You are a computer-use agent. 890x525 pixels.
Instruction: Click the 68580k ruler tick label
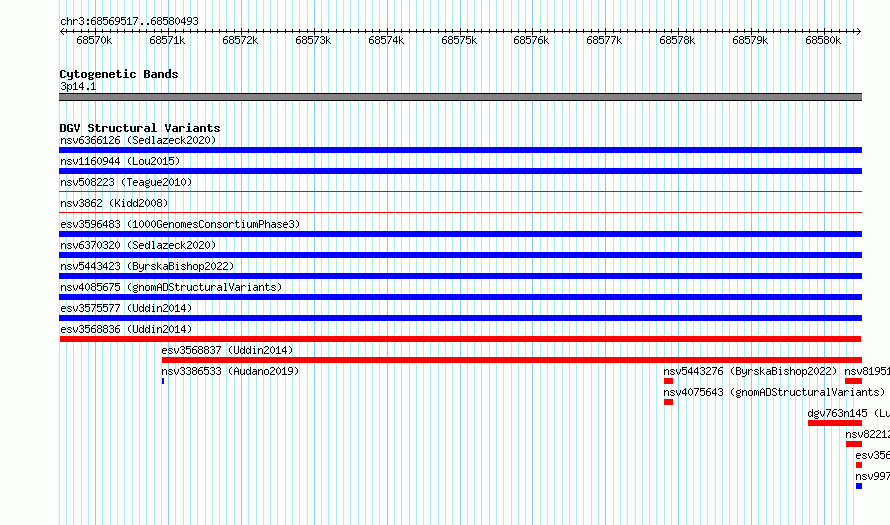tap(823, 40)
